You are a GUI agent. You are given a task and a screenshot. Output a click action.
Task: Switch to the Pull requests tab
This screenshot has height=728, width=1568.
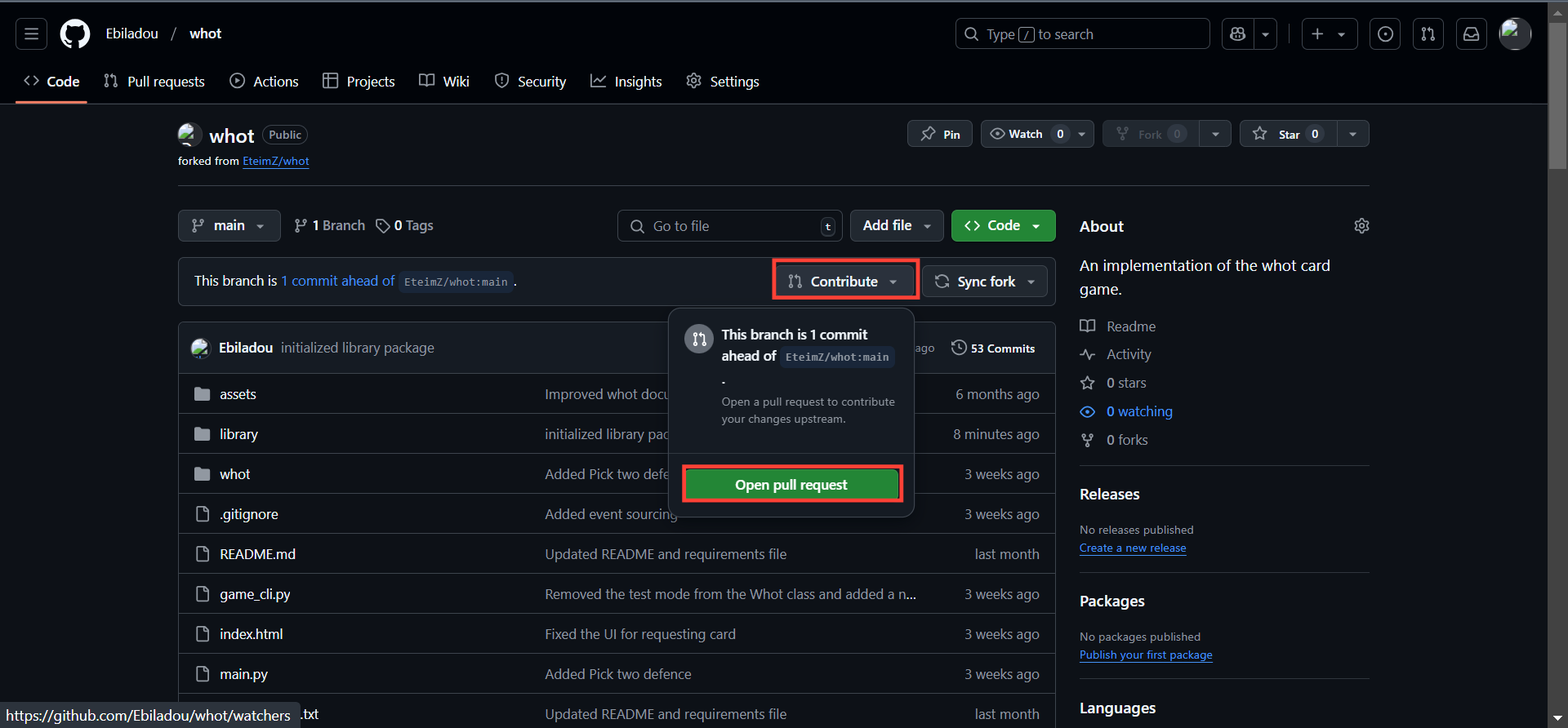[154, 82]
